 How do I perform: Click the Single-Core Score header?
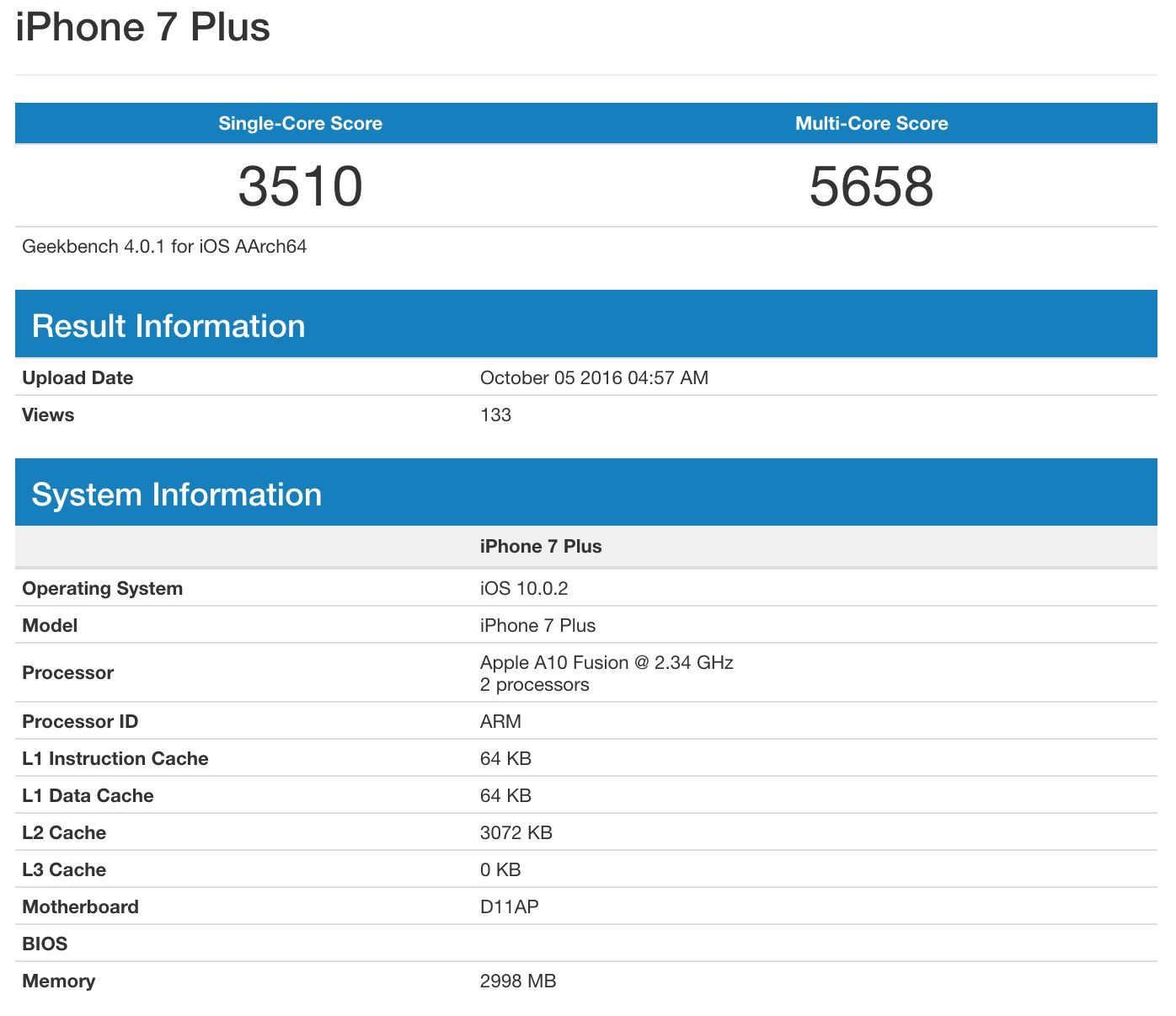point(300,124)
